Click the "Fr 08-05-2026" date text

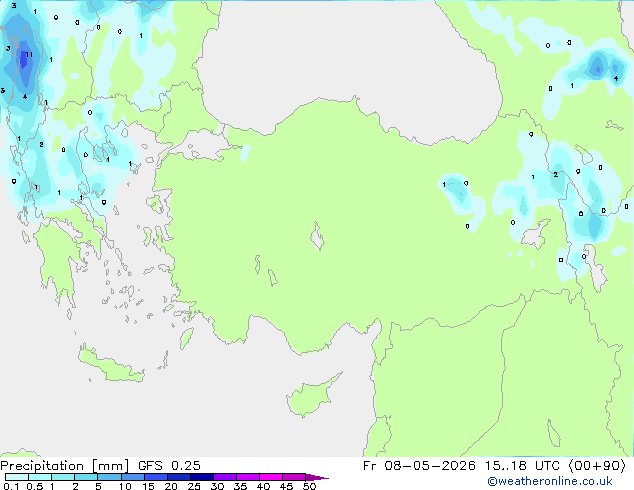(x=419, y=466)
